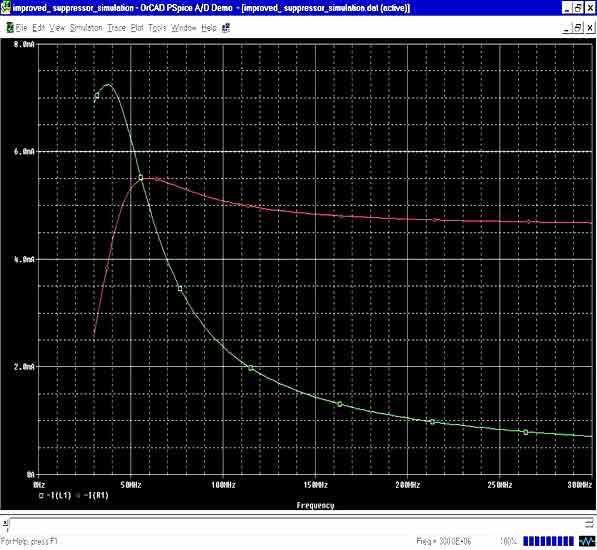
Task: Minimize the inner document window
Action: click(567, 28)
